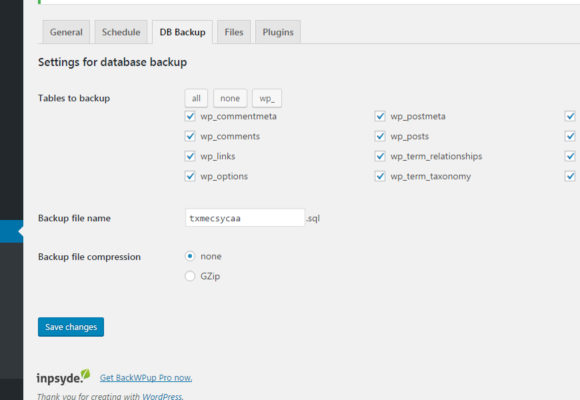Click the backup file name field
Viewport: 580px width, 400px height.
(x=245, y=218)
